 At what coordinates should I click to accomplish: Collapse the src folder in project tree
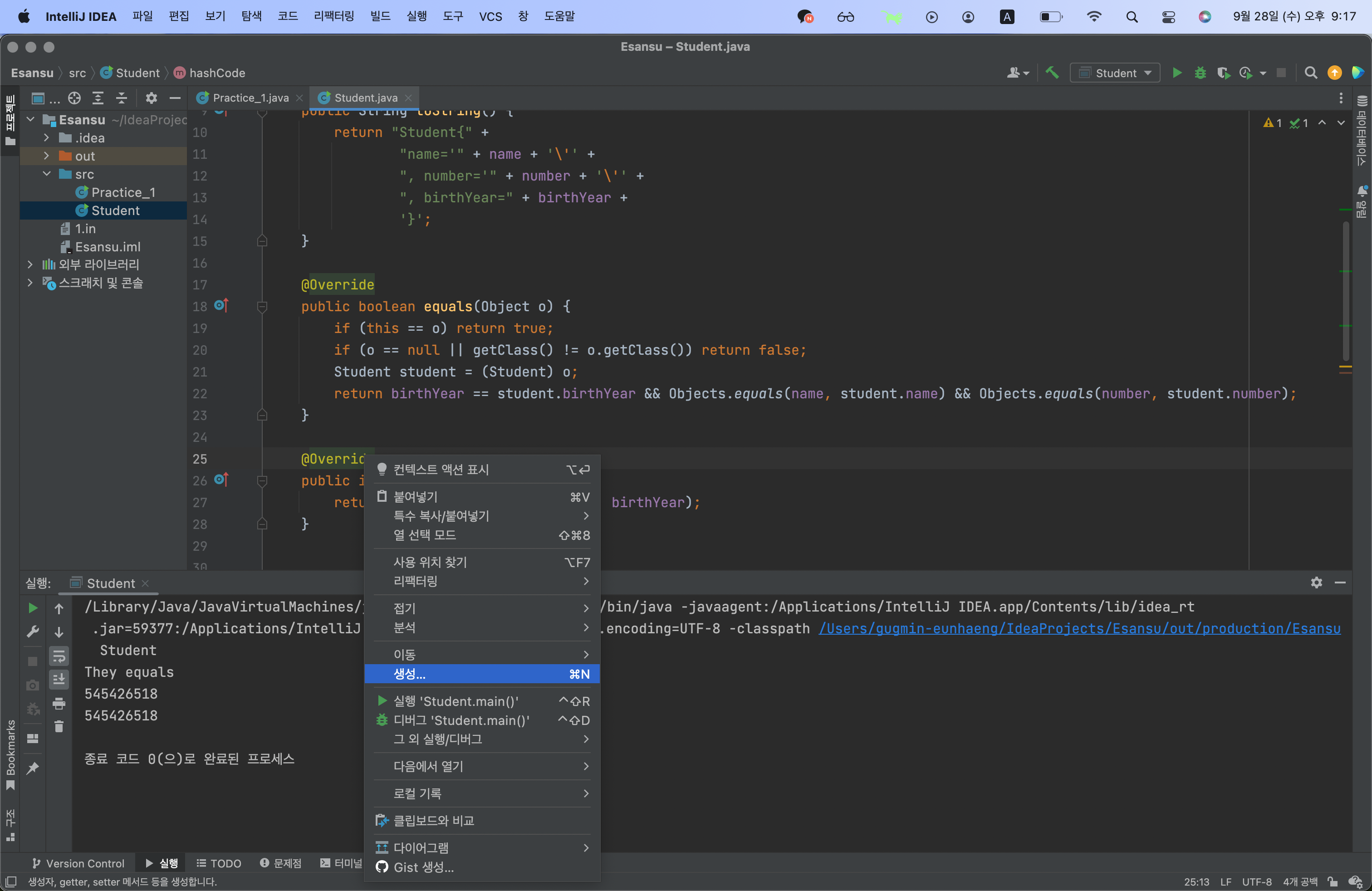47,174
